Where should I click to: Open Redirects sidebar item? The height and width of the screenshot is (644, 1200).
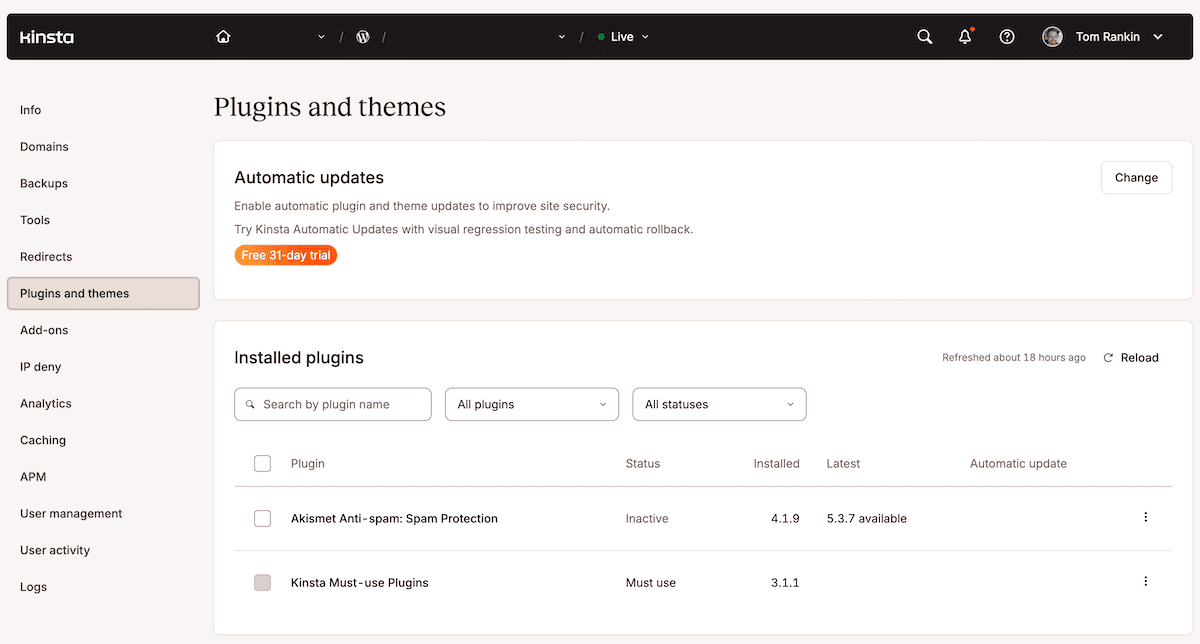[x=46, y=257]
